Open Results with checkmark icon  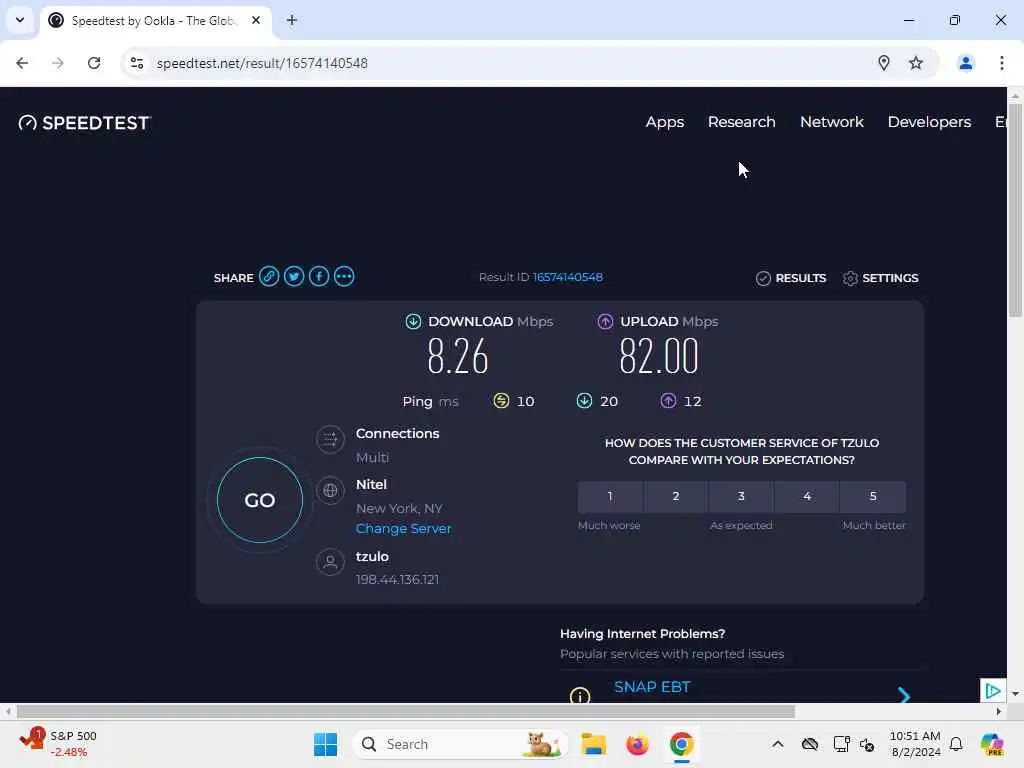[x=763, y=278]
